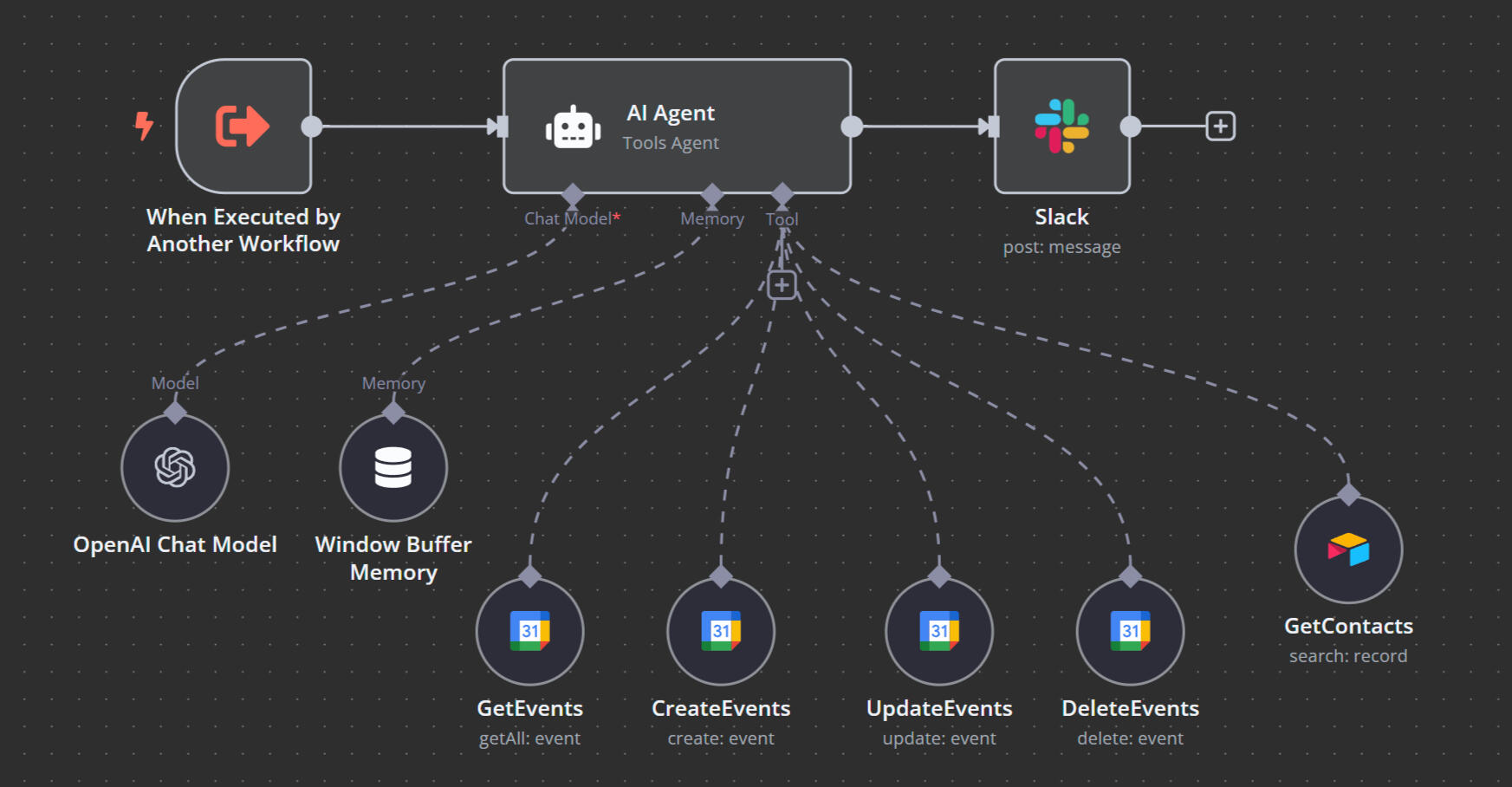Image resolution: width=1512 pixels, height=787 pixels.
Task: Click the 'CreateEvents' node label
Action: (x=721, y=708)
